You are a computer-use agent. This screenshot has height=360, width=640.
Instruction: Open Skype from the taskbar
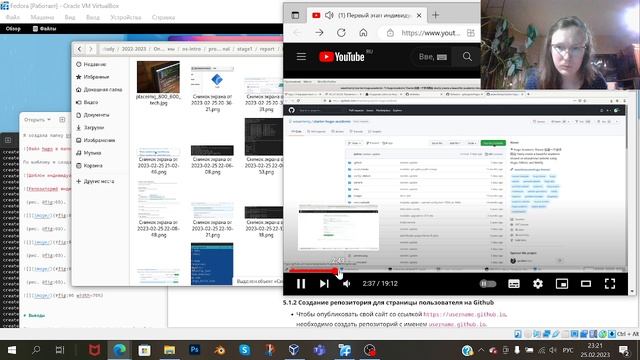tap(244, 350)
